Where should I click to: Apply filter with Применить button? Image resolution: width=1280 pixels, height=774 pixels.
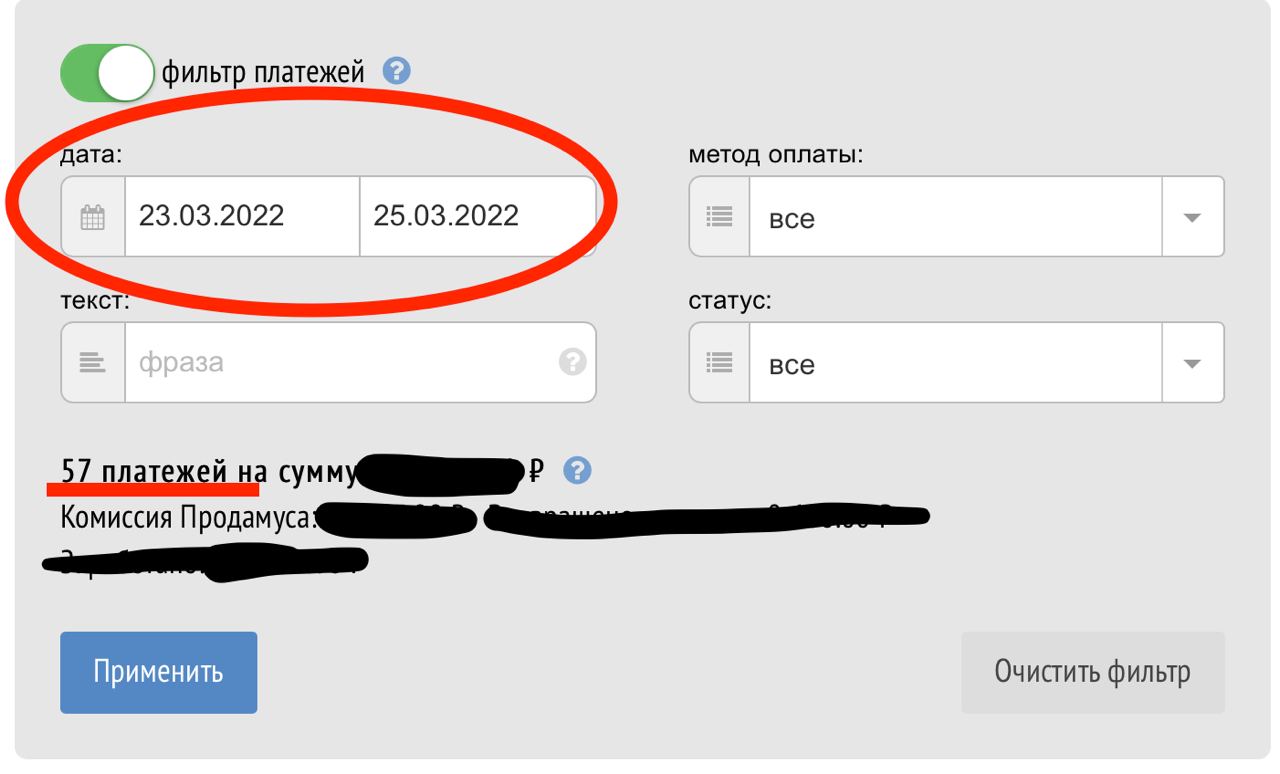pyautogui.click(x=159, y=672)
